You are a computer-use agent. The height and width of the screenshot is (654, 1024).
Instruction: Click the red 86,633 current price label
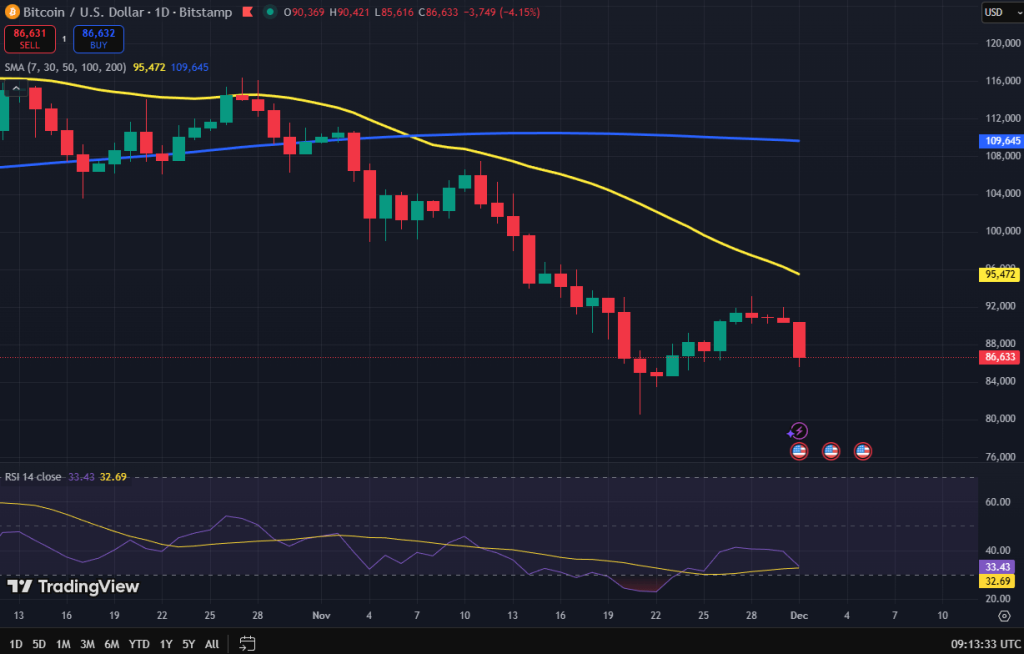point(1000,357)
